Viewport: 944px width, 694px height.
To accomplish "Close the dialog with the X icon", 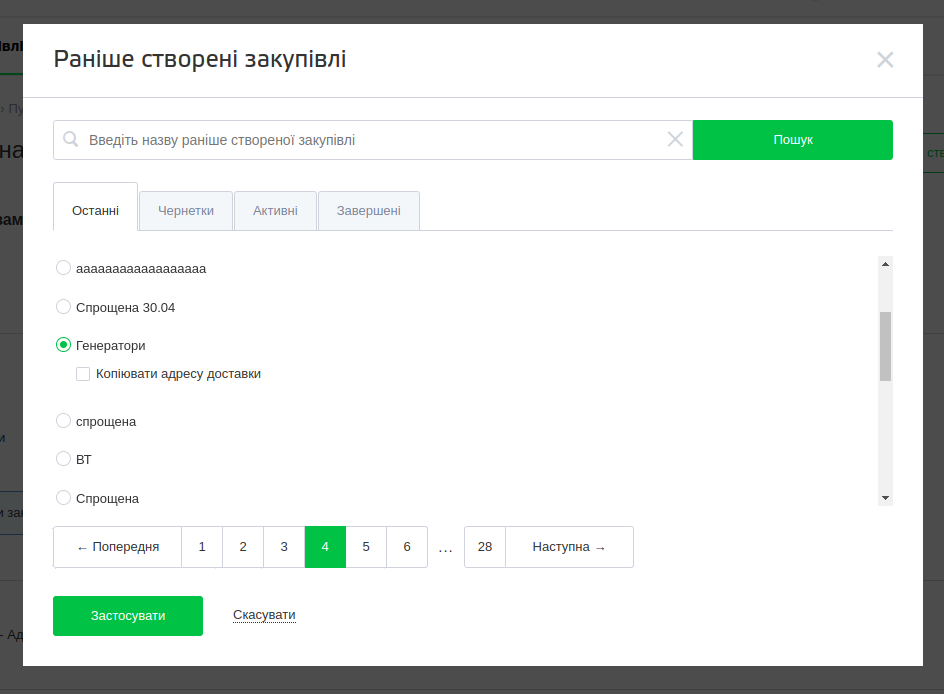I will tap(885, 60).
